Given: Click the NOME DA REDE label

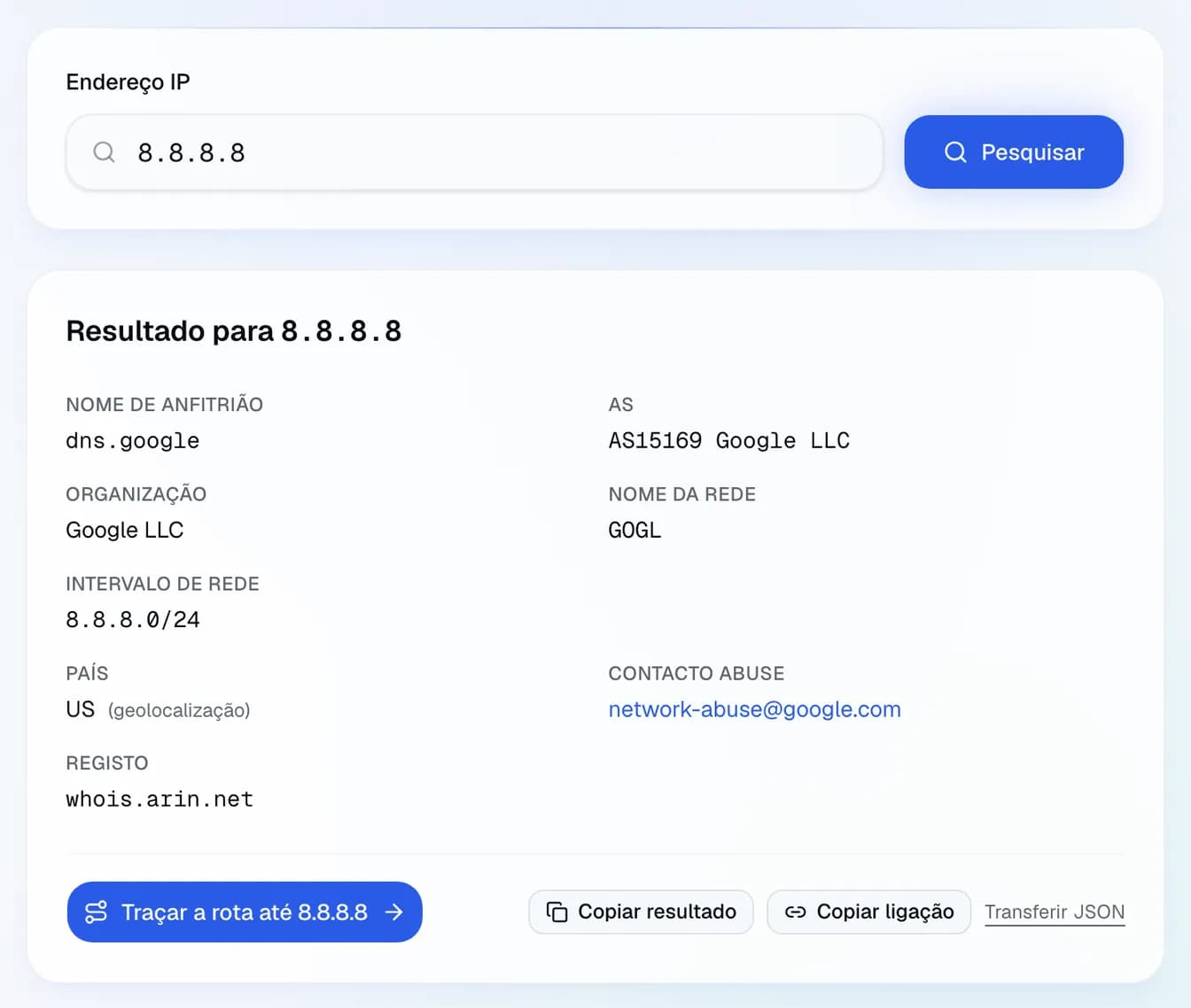Looking at the screenshot, I should (682, 494).
